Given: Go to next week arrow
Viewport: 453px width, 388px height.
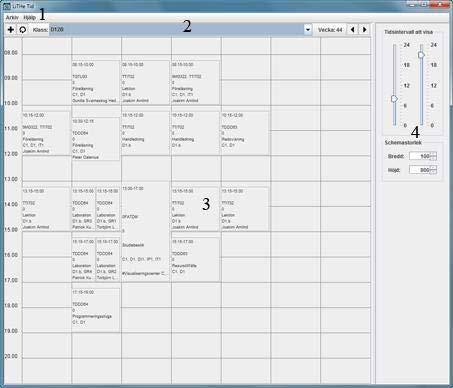Looking at the screenshot, I should click(x=364, y=30).
